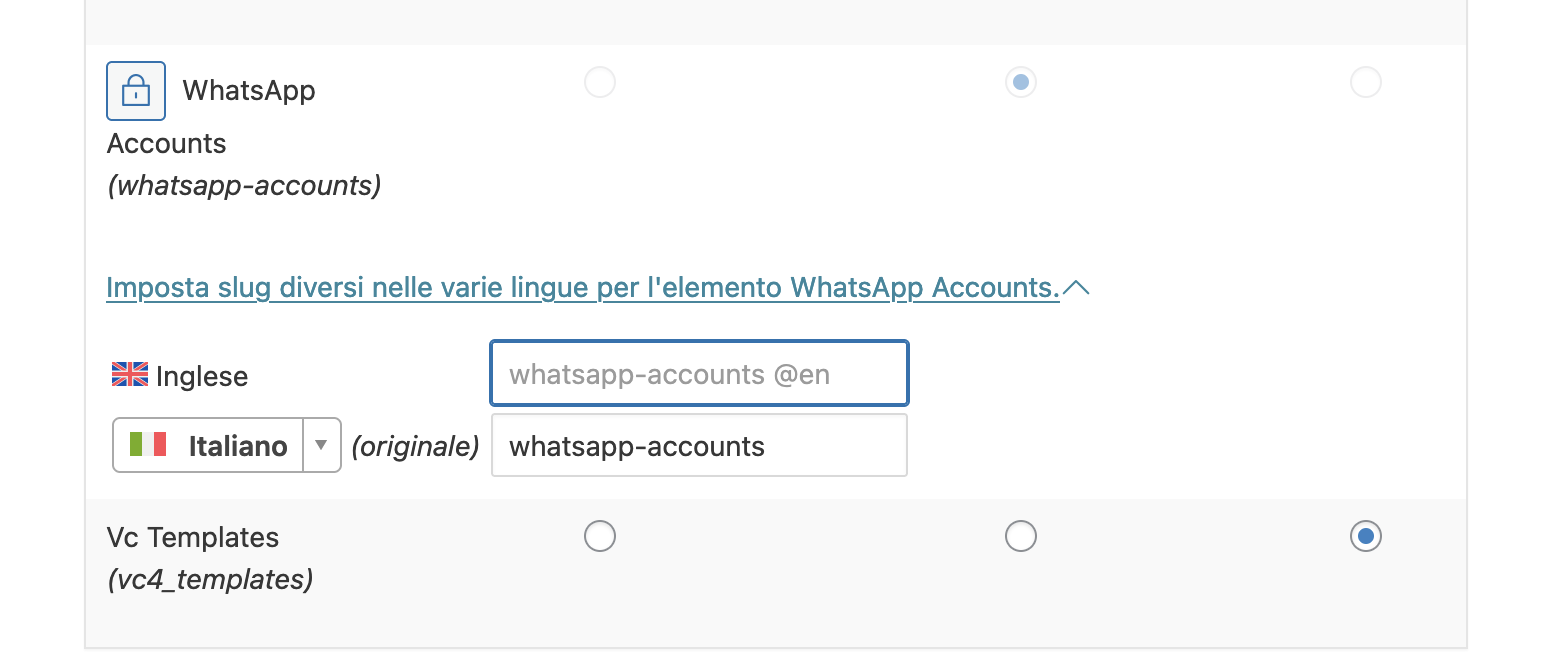Click the Inglese language label

tap(202, 376)
